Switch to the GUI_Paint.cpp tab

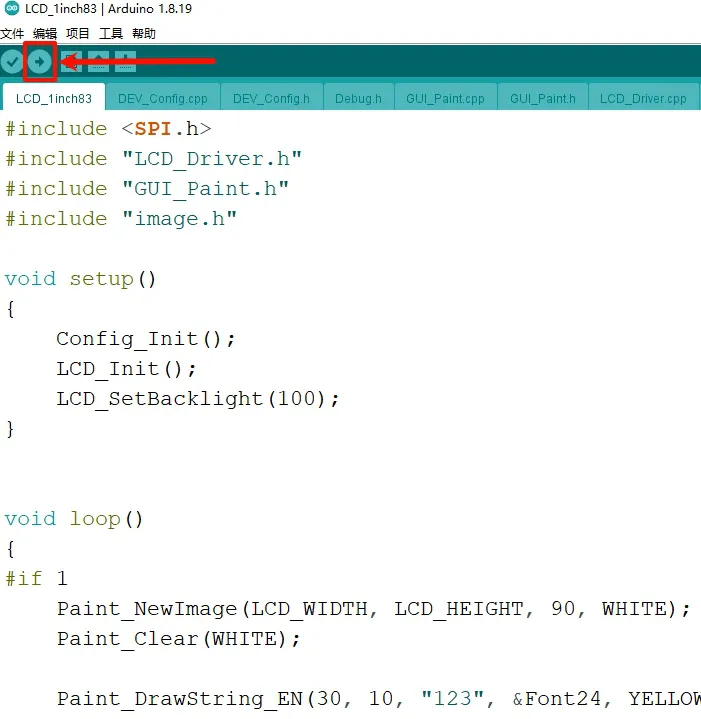[x=446, y=98]
